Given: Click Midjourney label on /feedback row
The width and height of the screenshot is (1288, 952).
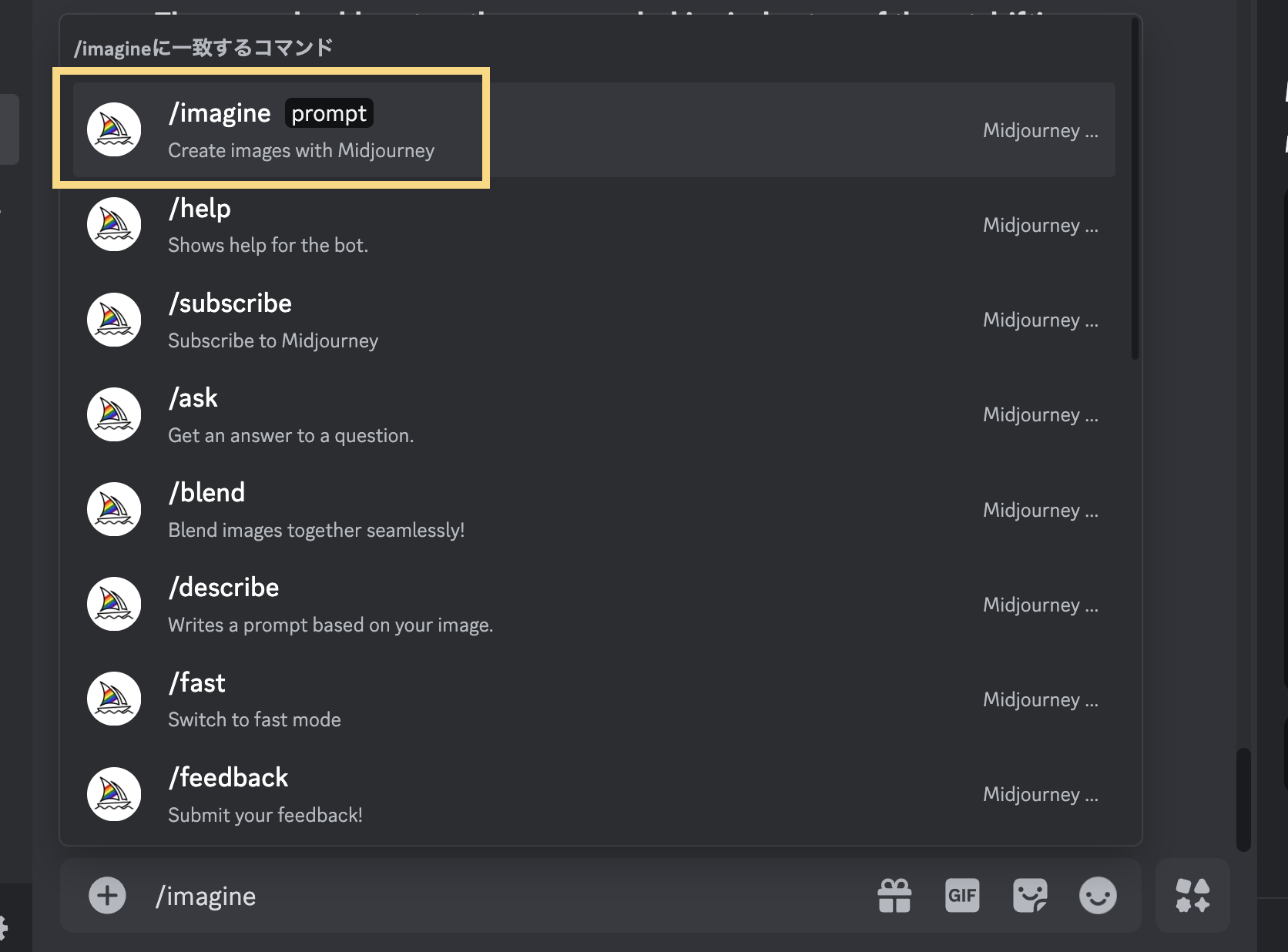Looking at the screenshot, I should (x=1040, y=794).
